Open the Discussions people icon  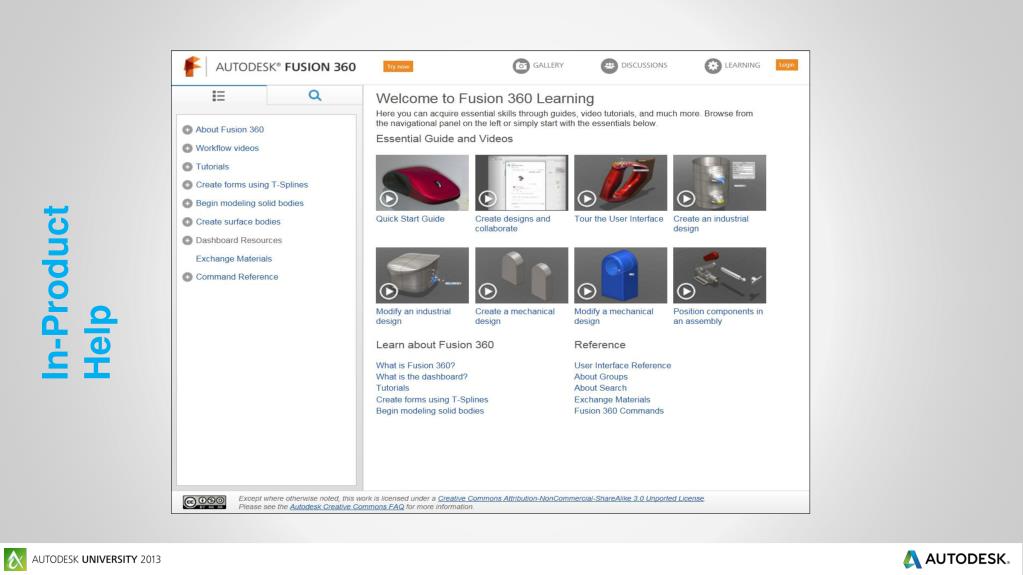click(x=609, y=66)
